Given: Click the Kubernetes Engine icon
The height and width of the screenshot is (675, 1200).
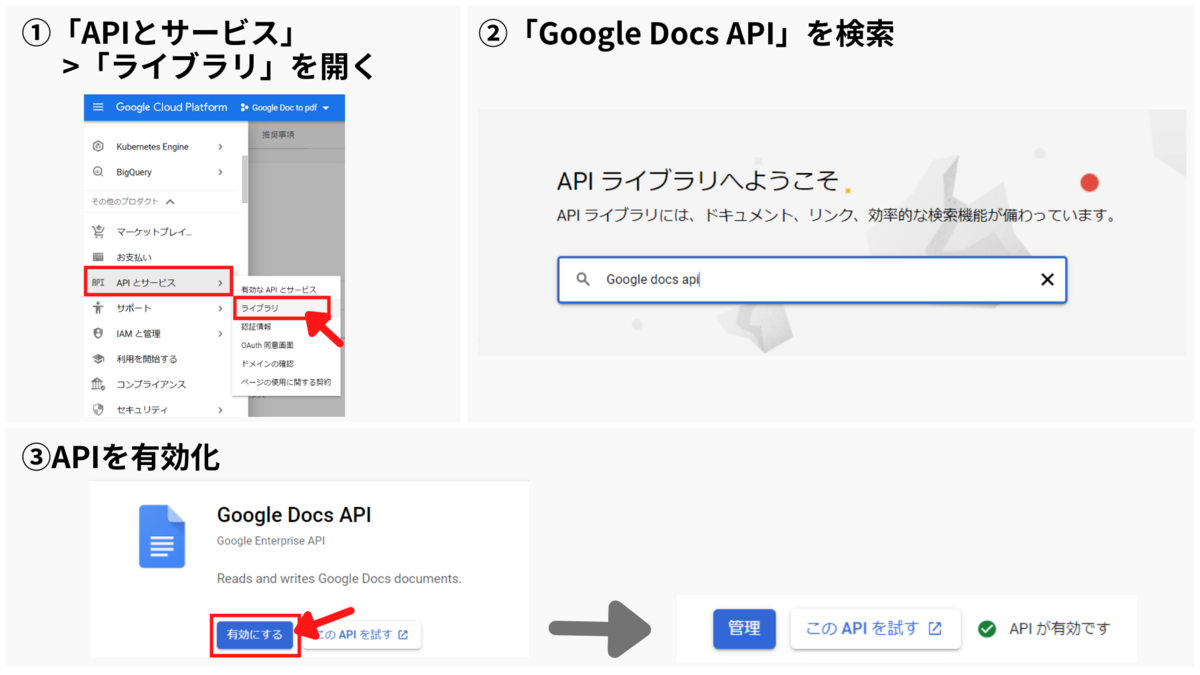Looking at the screenshot, I should pos(98,146).
